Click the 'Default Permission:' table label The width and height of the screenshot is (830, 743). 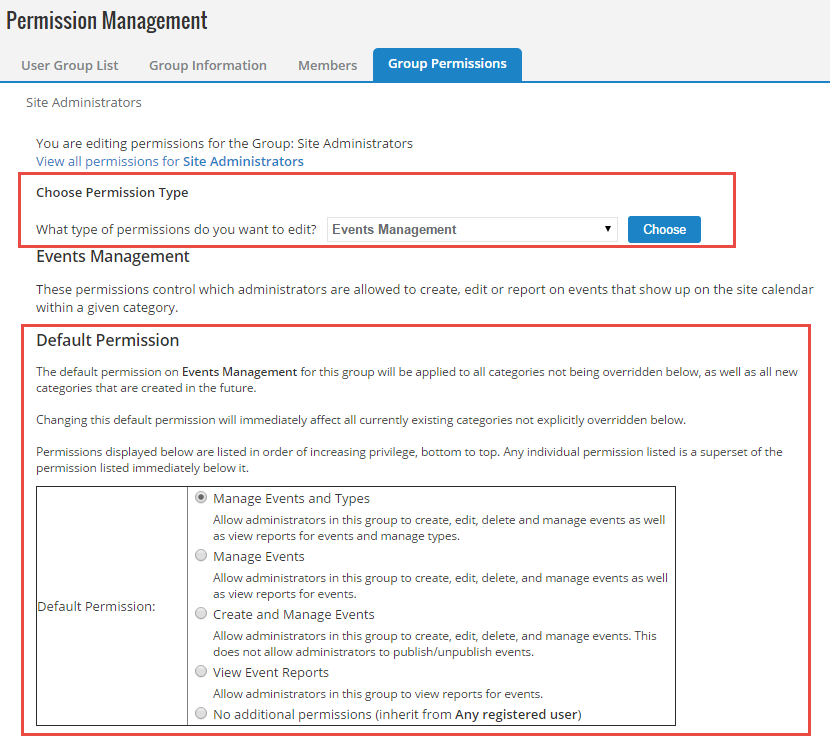96,606
